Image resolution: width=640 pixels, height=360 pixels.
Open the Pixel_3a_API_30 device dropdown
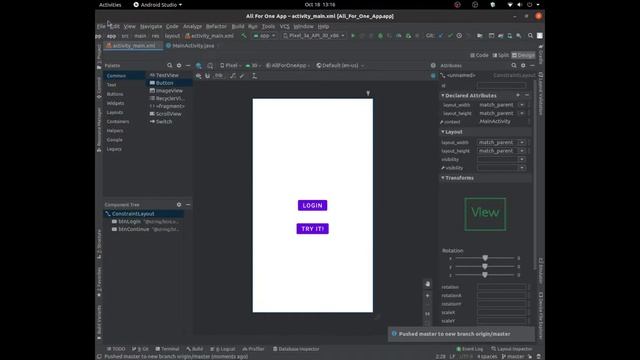coord(313,36)
